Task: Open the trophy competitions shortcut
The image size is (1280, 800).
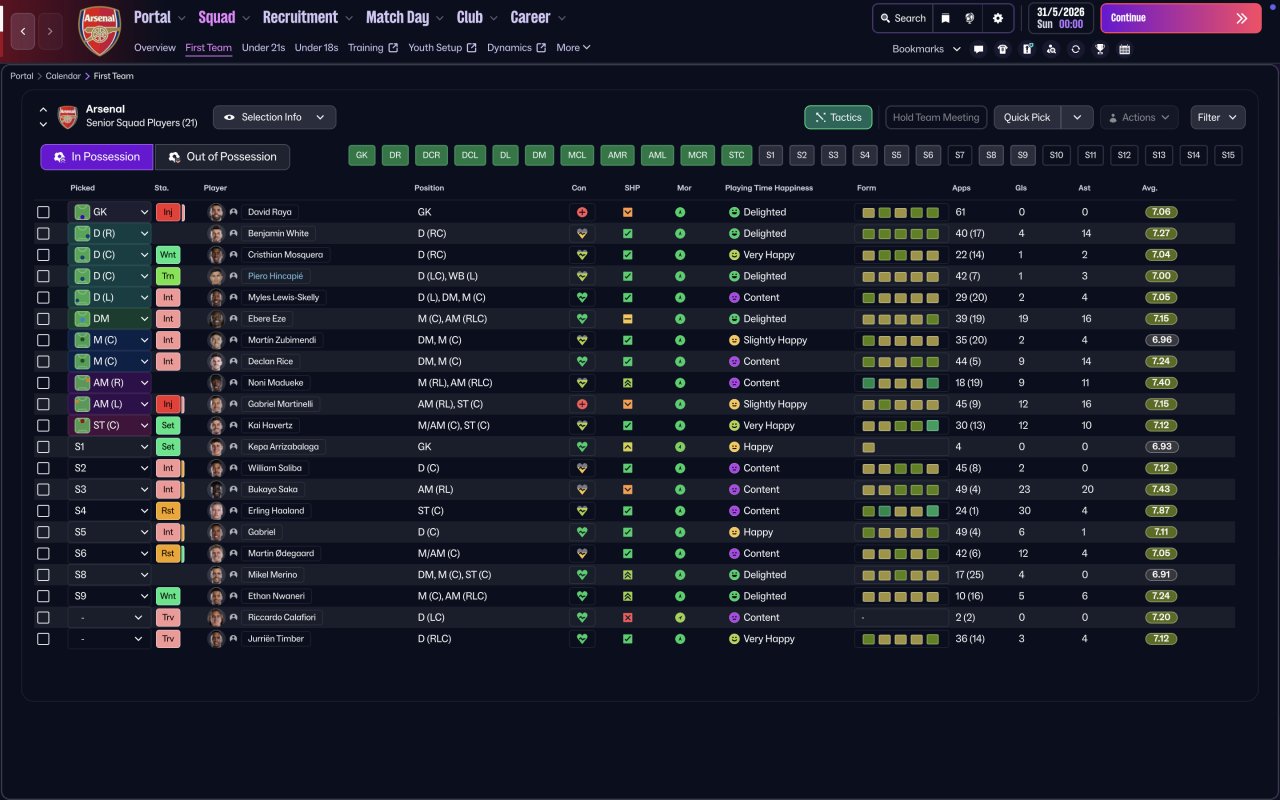Action: (1100, 49)
